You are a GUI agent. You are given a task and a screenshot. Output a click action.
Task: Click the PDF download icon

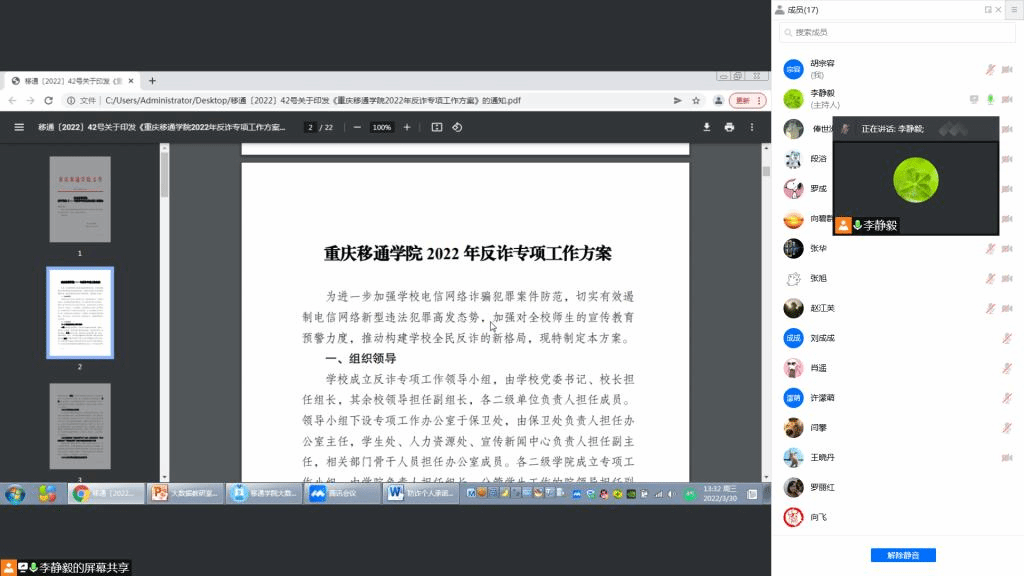[707, 127]
